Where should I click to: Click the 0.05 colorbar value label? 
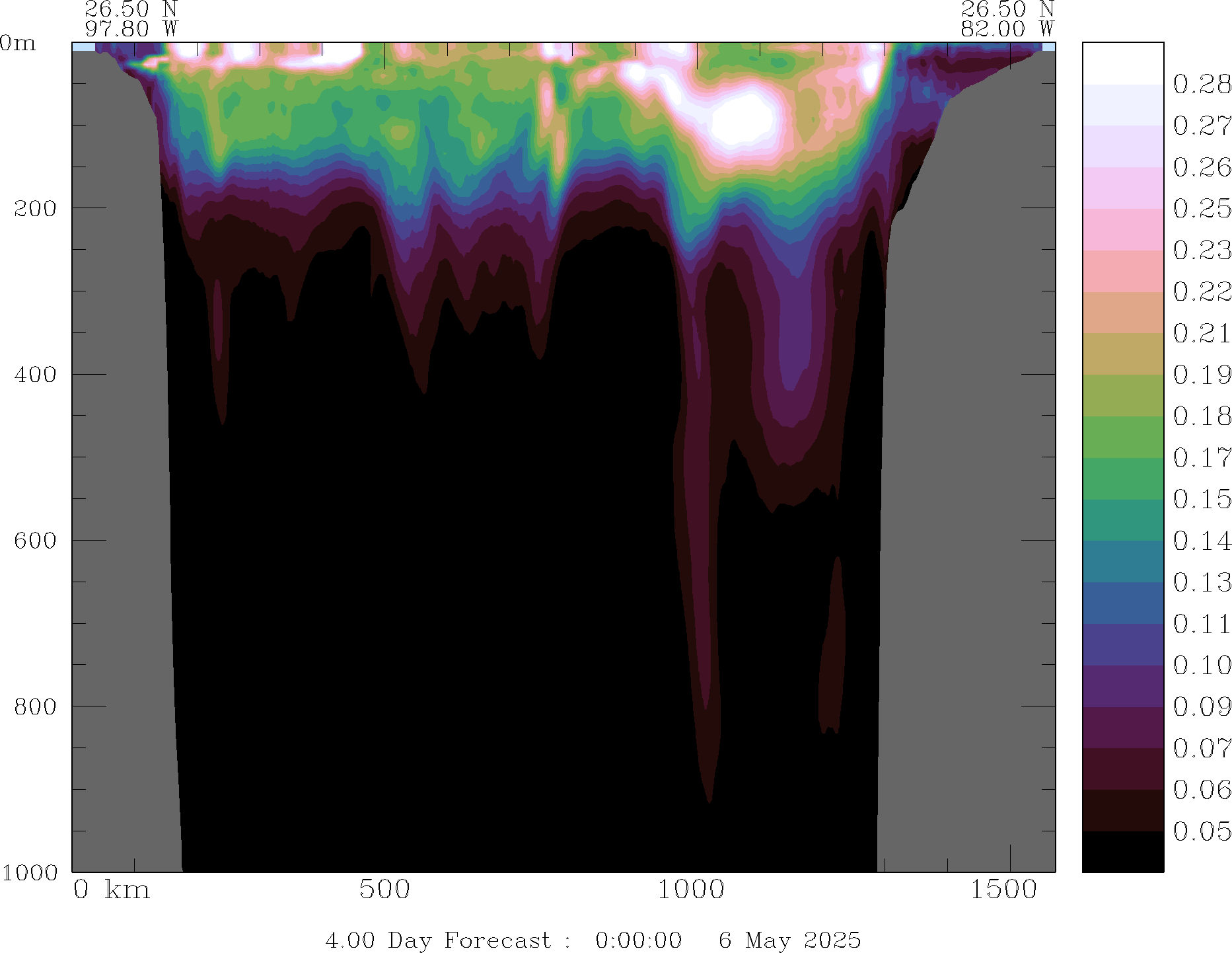pyautogui.click(x=1202, y=831)
